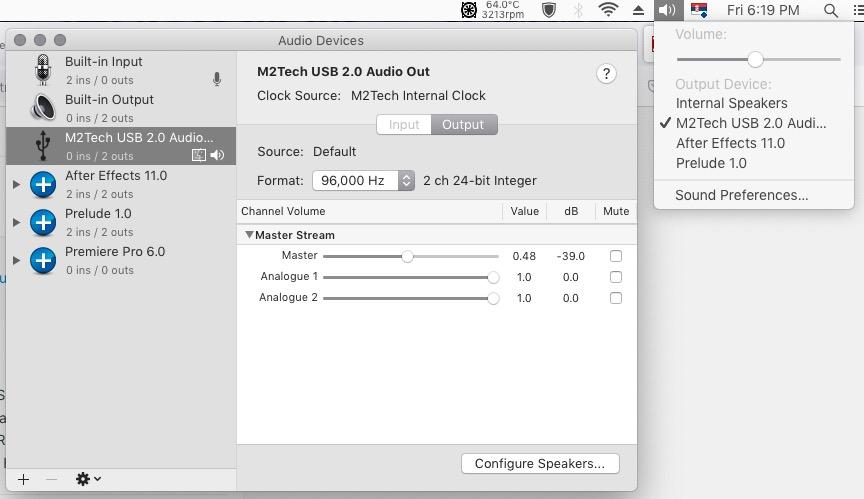The width and height of the screenshot is (864, 499).
Task: Click the After Effects 11.0 aggregate icon
Action: click(x=43, y=185)
